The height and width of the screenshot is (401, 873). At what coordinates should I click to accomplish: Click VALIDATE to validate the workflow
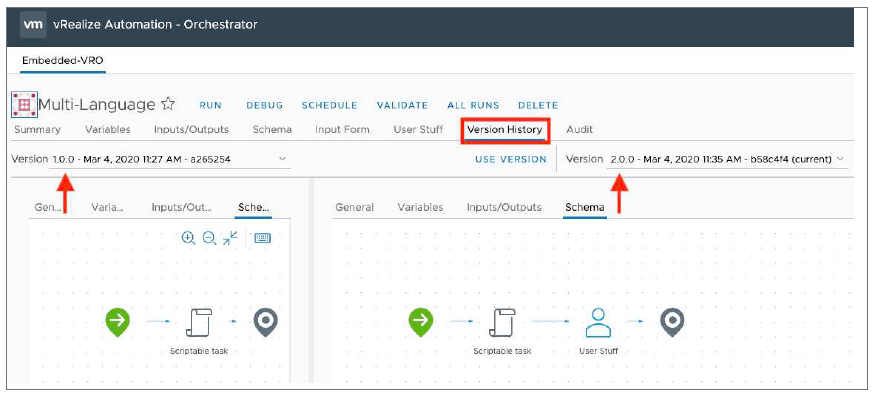403,105
